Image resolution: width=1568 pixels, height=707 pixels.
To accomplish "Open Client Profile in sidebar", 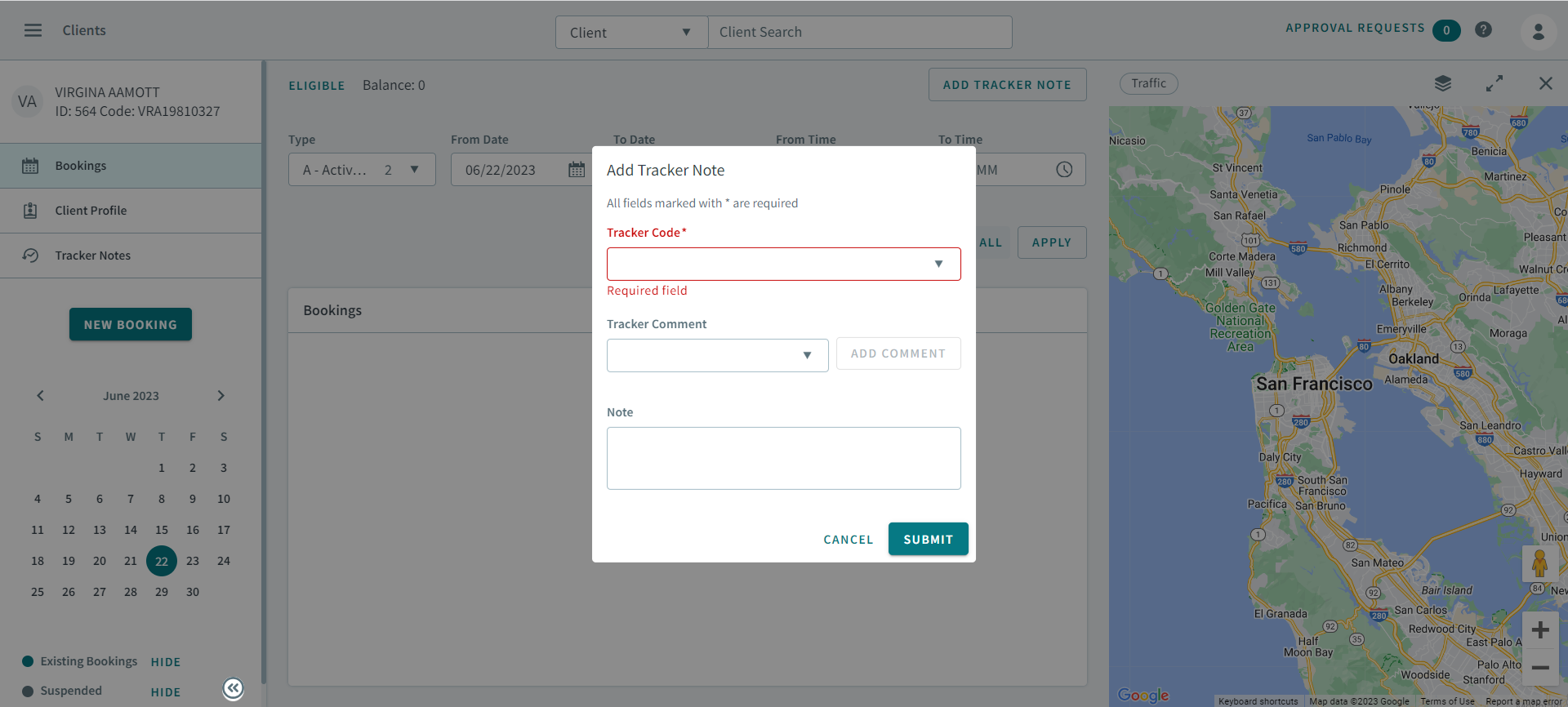I will (x=131, y=211).
